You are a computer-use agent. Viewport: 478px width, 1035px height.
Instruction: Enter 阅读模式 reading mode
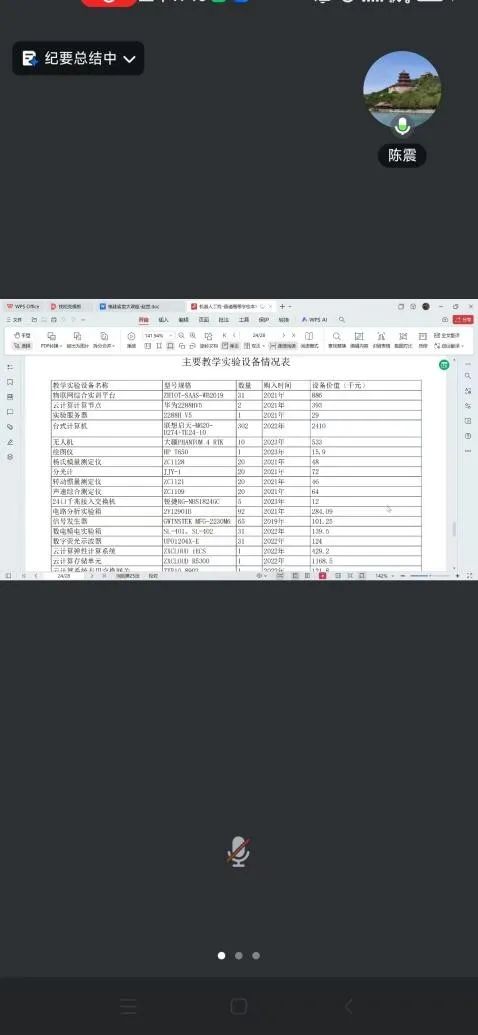(309, 341)
